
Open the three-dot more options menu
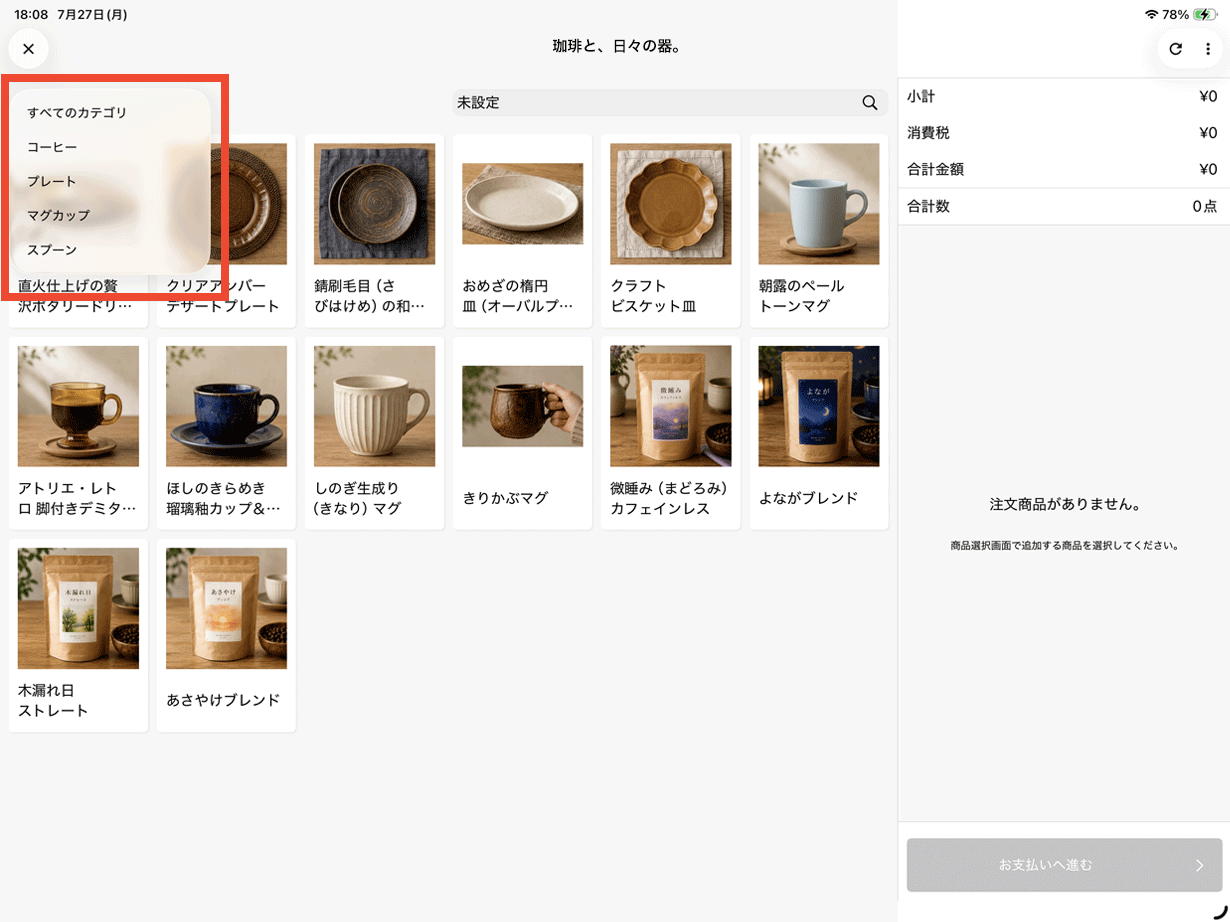pos(1207,48)
